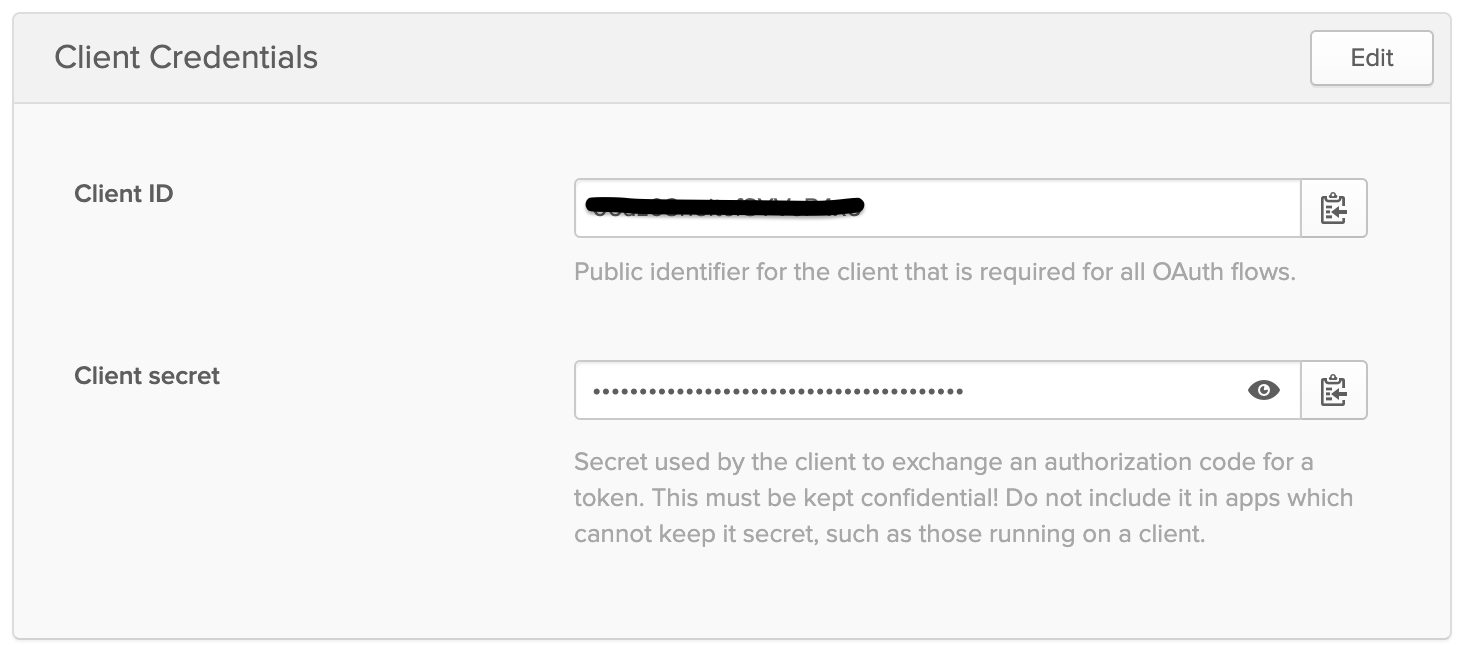Click the masked dots in Client secret

(x=778, y=391)
